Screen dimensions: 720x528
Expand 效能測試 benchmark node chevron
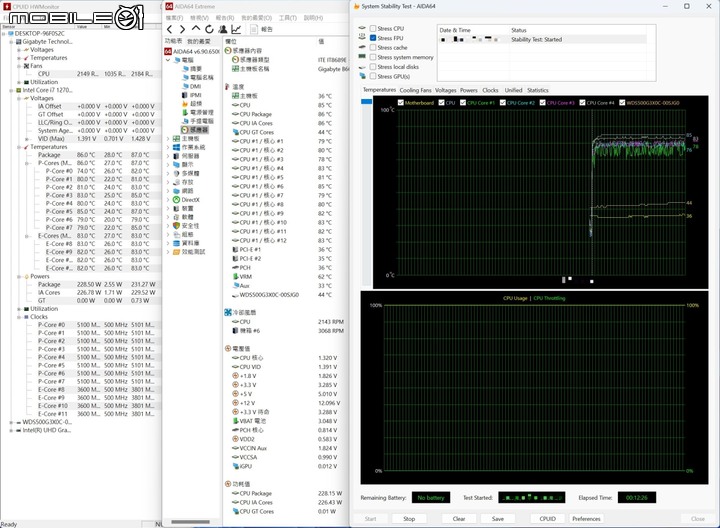tap(168, 252)
